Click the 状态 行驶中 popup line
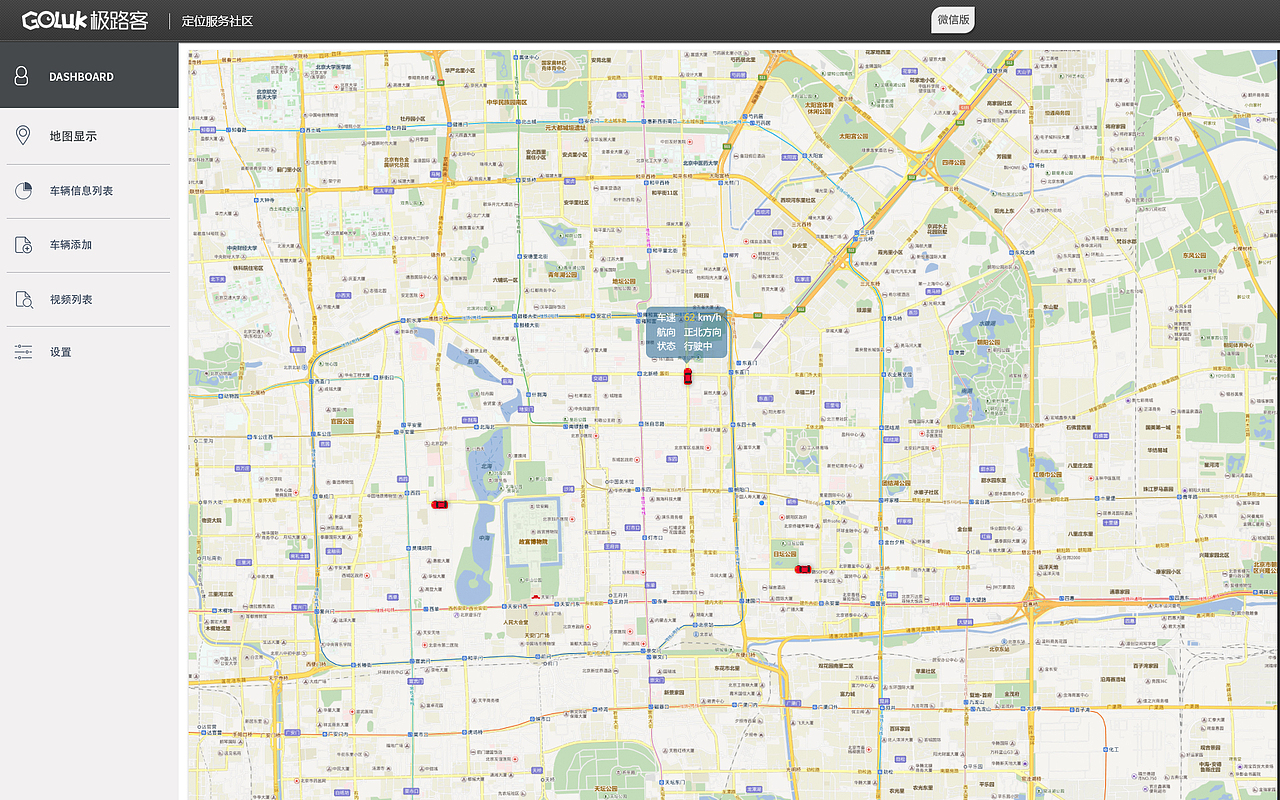Screen dimensions: 1280x800 684,346
